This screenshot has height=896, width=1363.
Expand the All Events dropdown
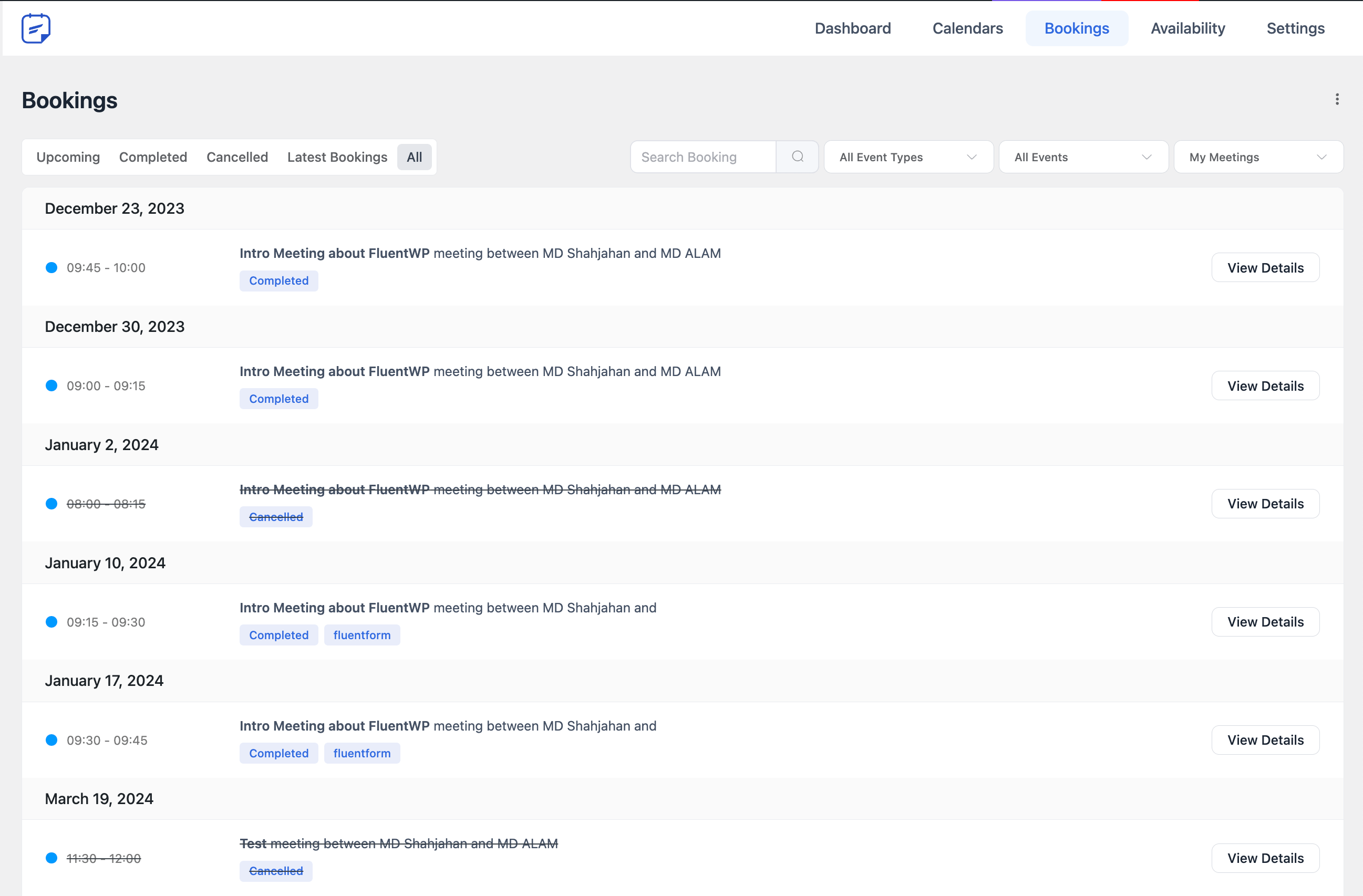1083,156
